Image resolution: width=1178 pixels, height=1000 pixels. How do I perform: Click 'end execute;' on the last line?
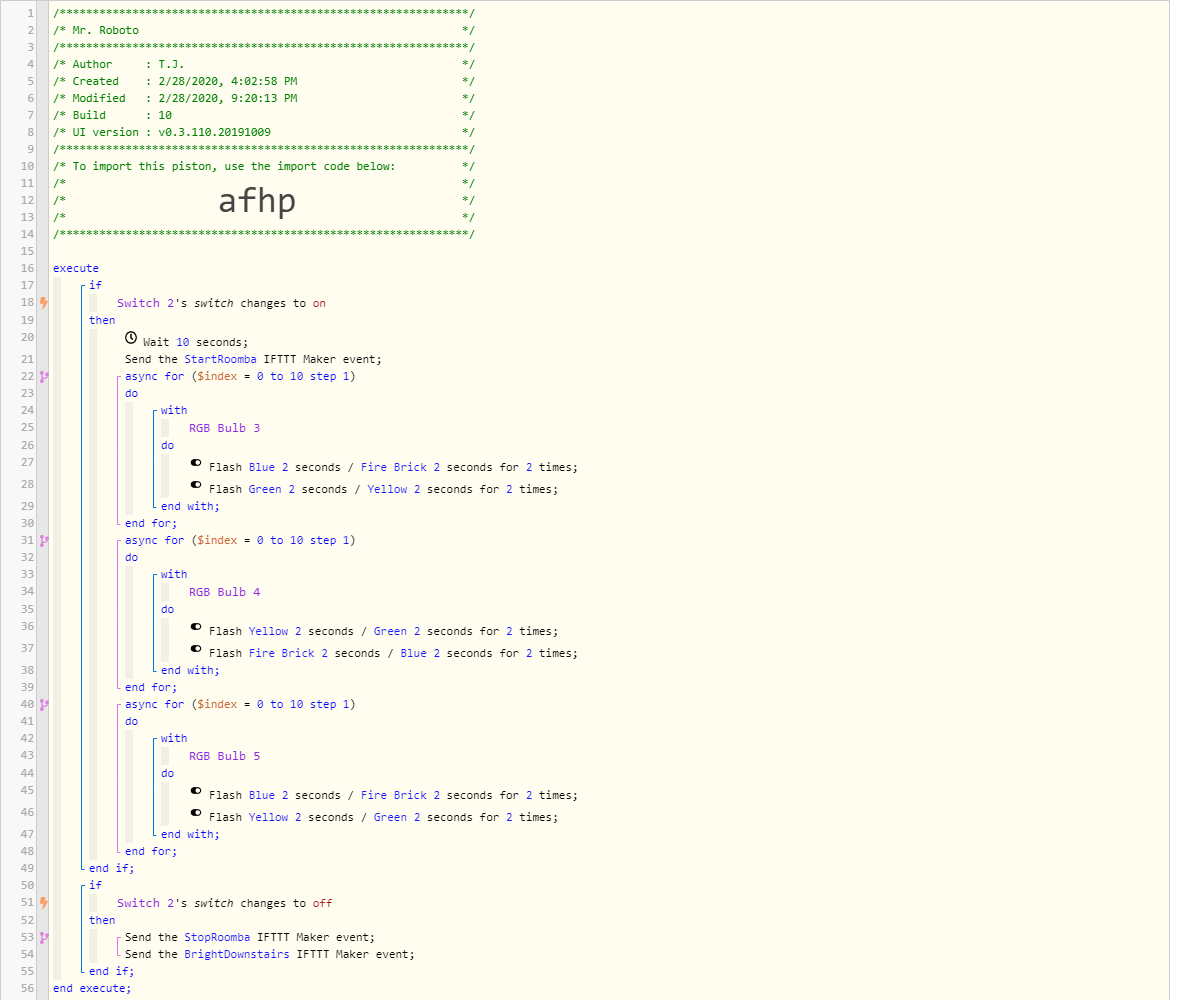[92, 989]
